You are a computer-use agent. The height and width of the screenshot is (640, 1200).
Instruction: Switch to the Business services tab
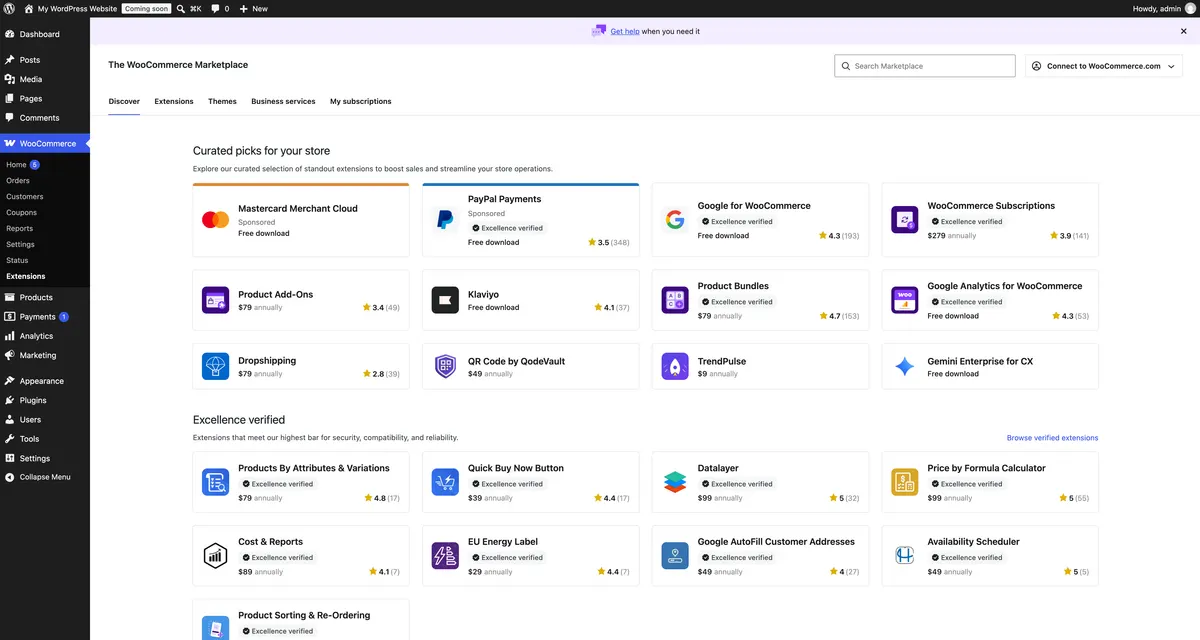(x=283, y=101)
